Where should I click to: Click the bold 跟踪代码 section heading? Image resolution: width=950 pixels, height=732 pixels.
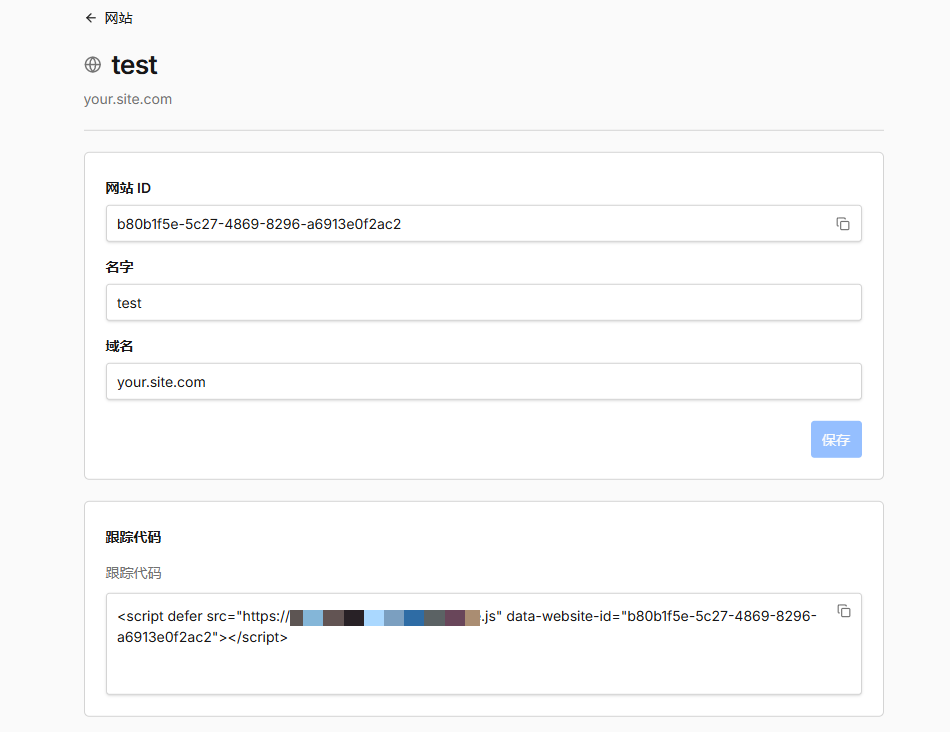(133, 537)
